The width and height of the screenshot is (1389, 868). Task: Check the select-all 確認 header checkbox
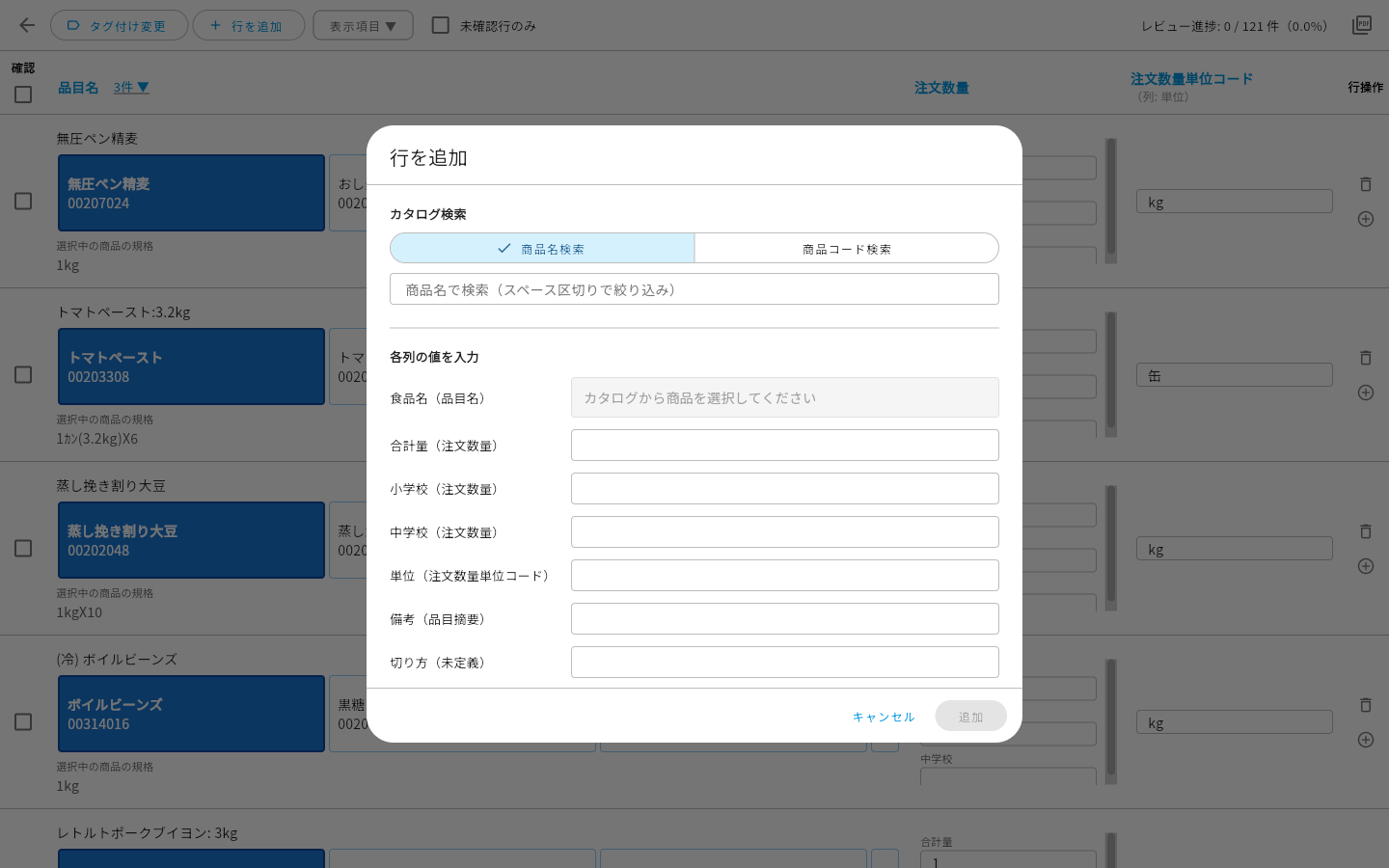click(x=23, y=95)
